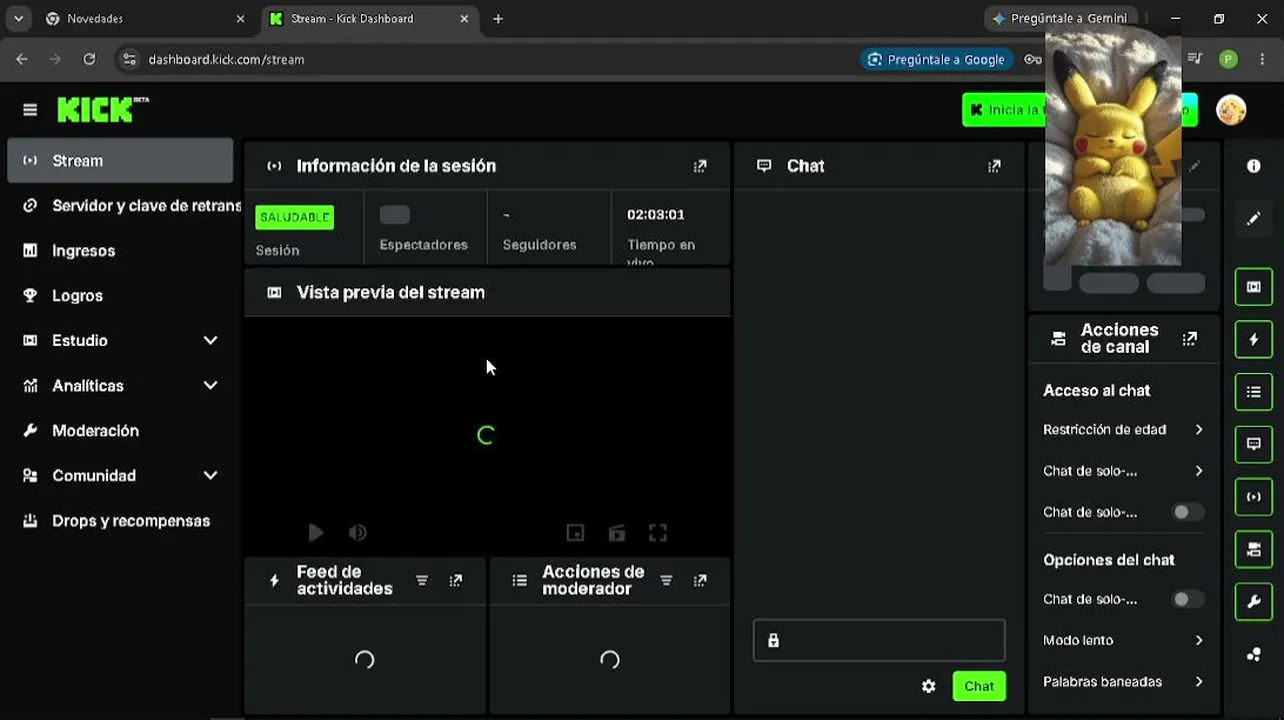Image resolution: width=1284 pixels, height=720 pixels.
Task: Open the Kick hamburger menu
Action: (30, 110)
